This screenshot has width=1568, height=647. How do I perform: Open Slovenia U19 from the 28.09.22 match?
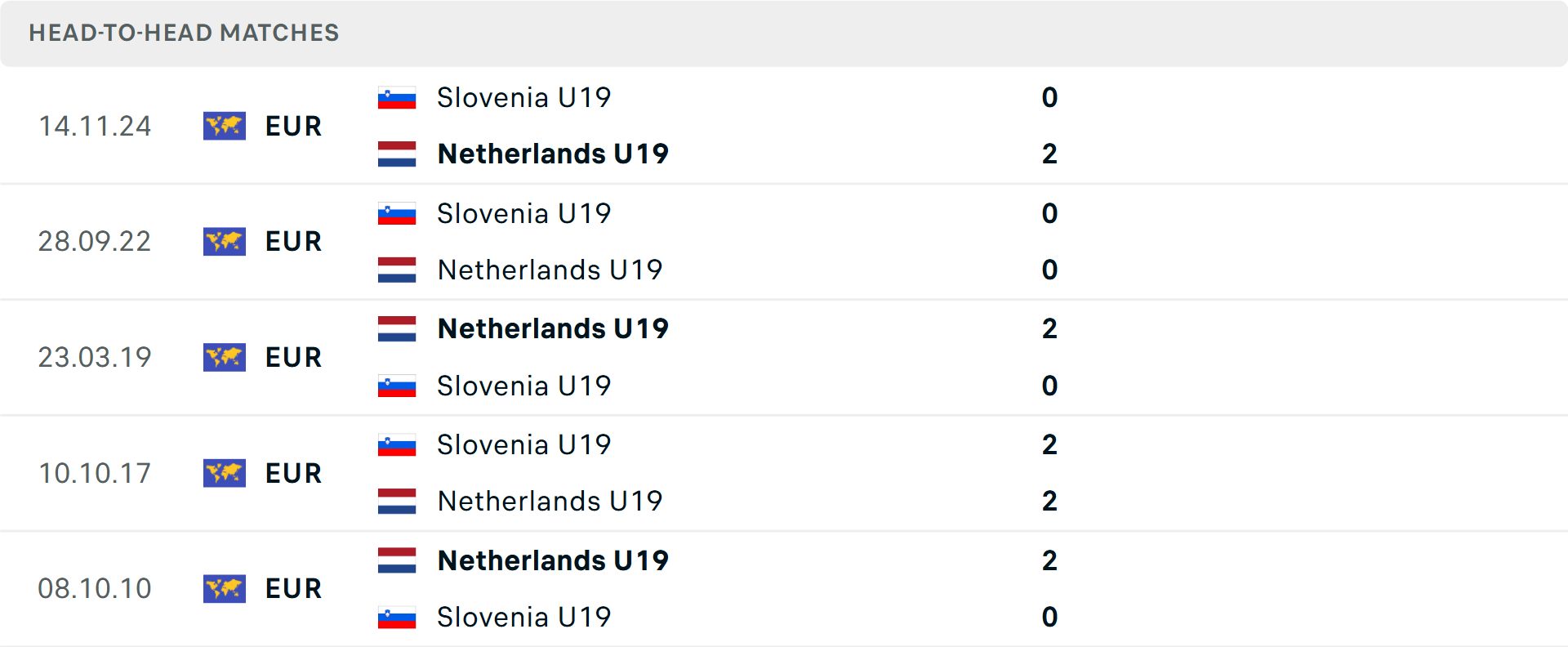[x=524, y=213]
